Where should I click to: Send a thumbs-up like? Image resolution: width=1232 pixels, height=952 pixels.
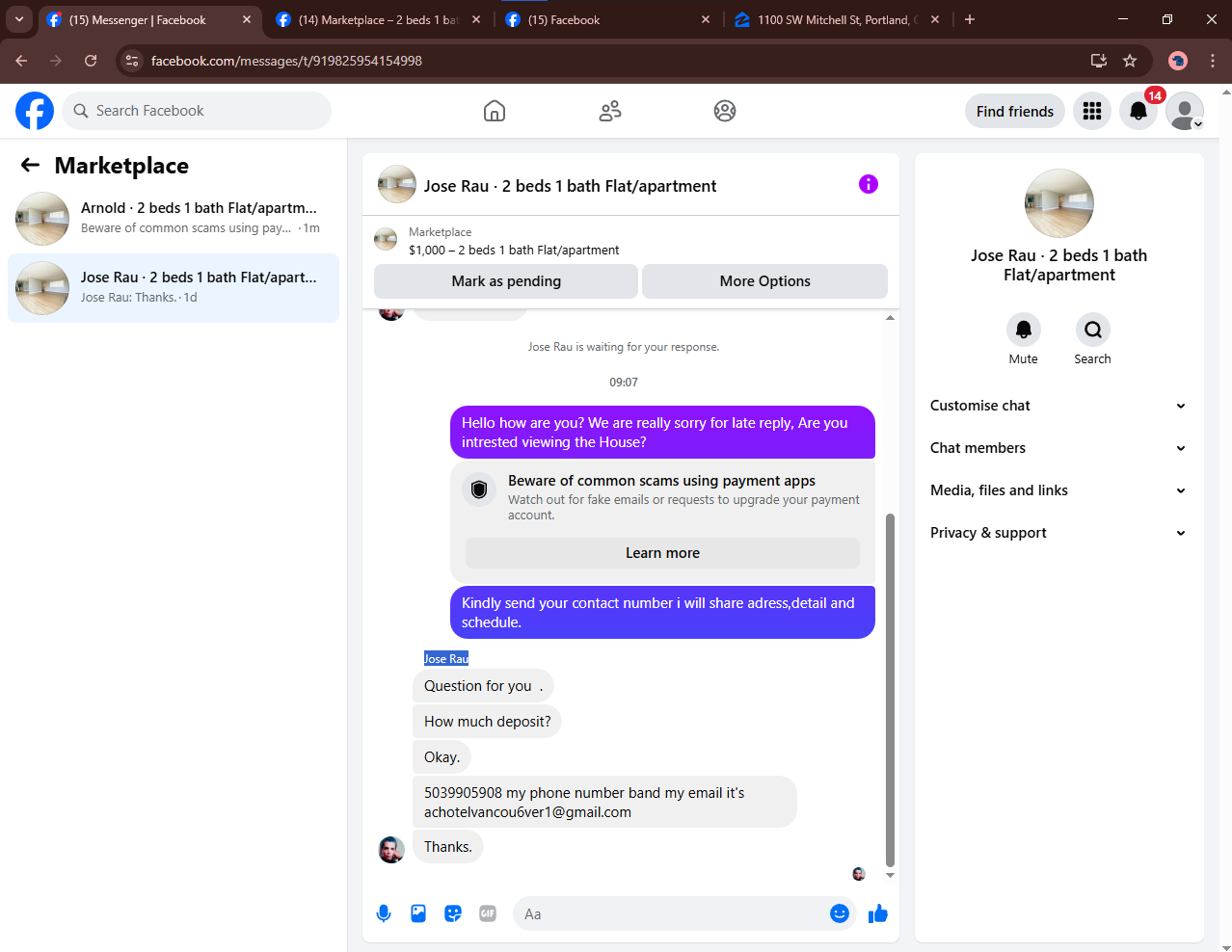coord(878,913)
